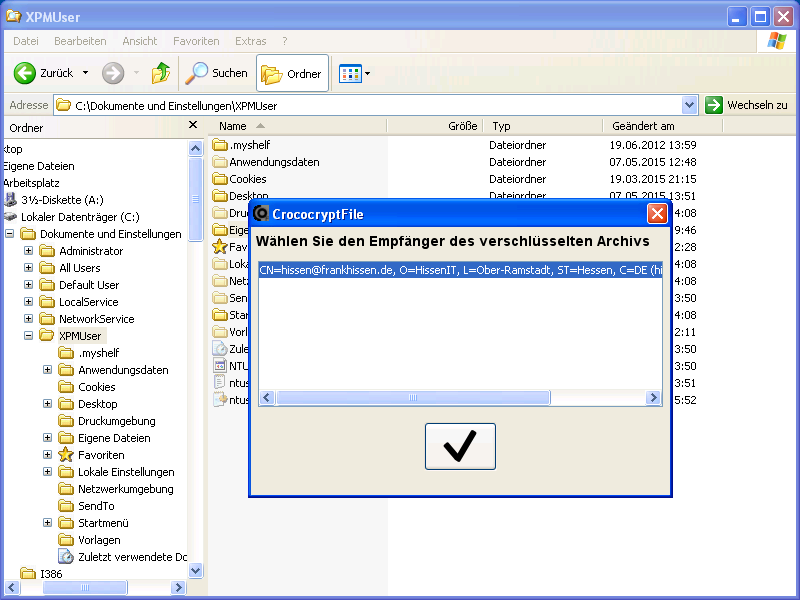Expand the tree's Eigene Dateien node
800x600 pixels.
[47, 438]
